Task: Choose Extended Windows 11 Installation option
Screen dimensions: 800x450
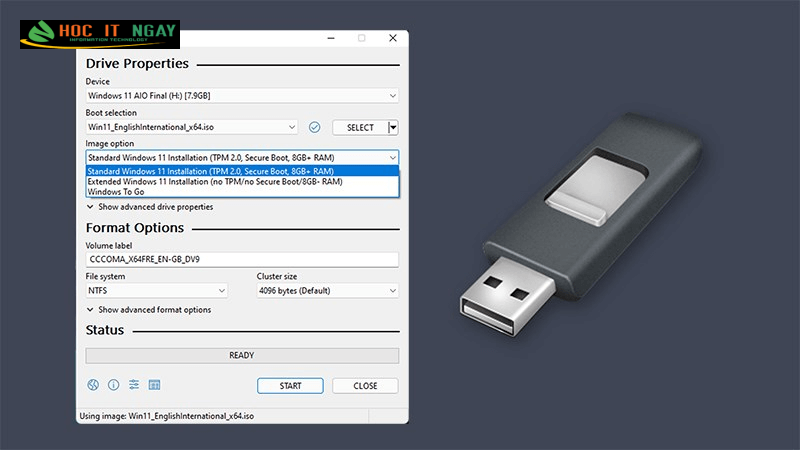Action: pos(242,181)
